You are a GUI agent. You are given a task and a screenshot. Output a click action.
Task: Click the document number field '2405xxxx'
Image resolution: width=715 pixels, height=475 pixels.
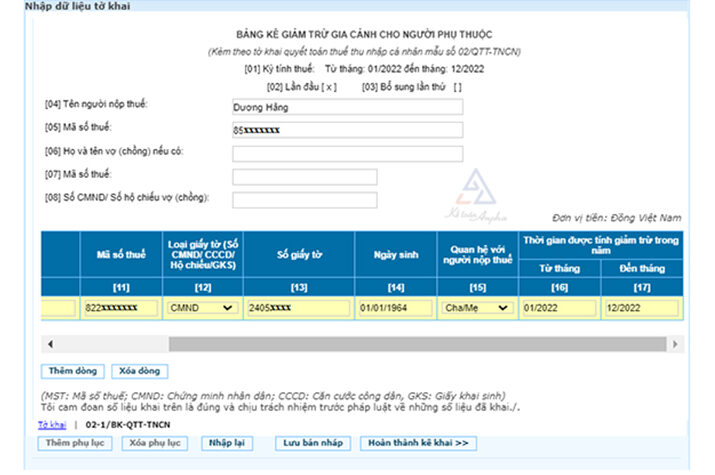click(299, 308)
